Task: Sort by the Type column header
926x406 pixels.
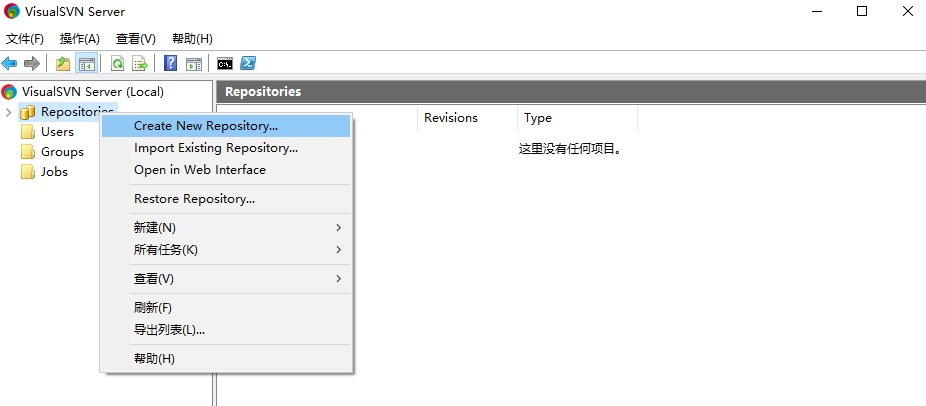Action: coord(578,118)
